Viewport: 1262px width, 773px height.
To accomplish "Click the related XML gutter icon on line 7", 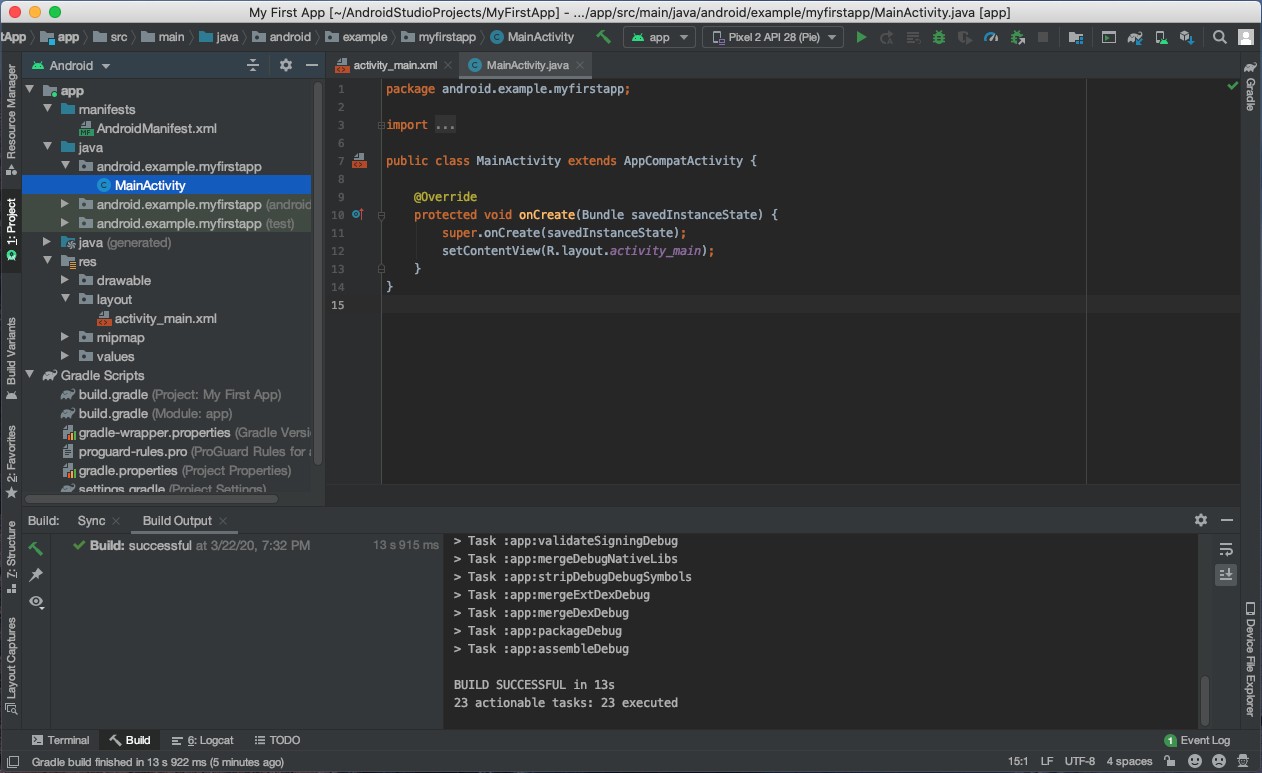I will [x=358, y=161].
